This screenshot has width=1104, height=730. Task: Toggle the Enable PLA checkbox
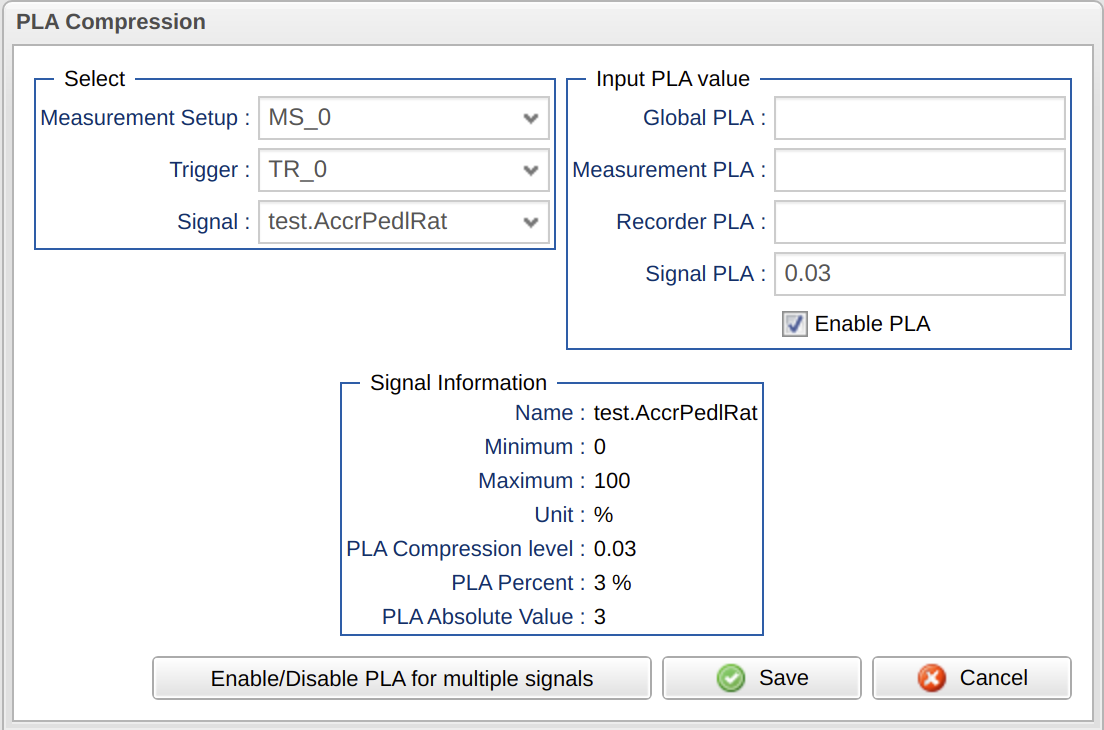(795, 324)
